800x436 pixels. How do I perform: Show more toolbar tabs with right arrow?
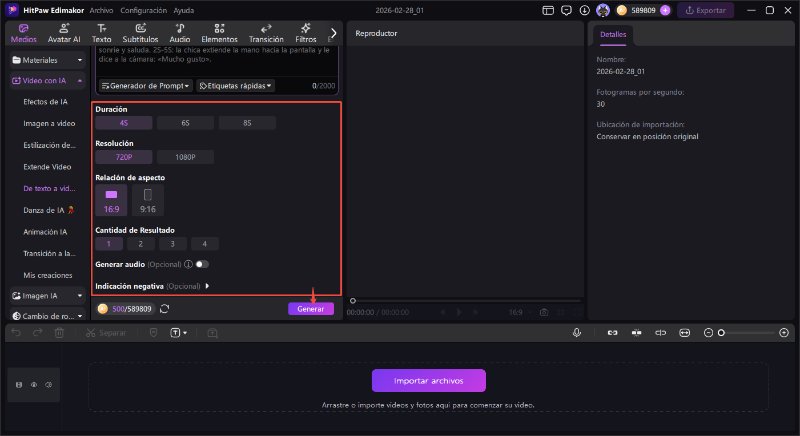(333, 33)
